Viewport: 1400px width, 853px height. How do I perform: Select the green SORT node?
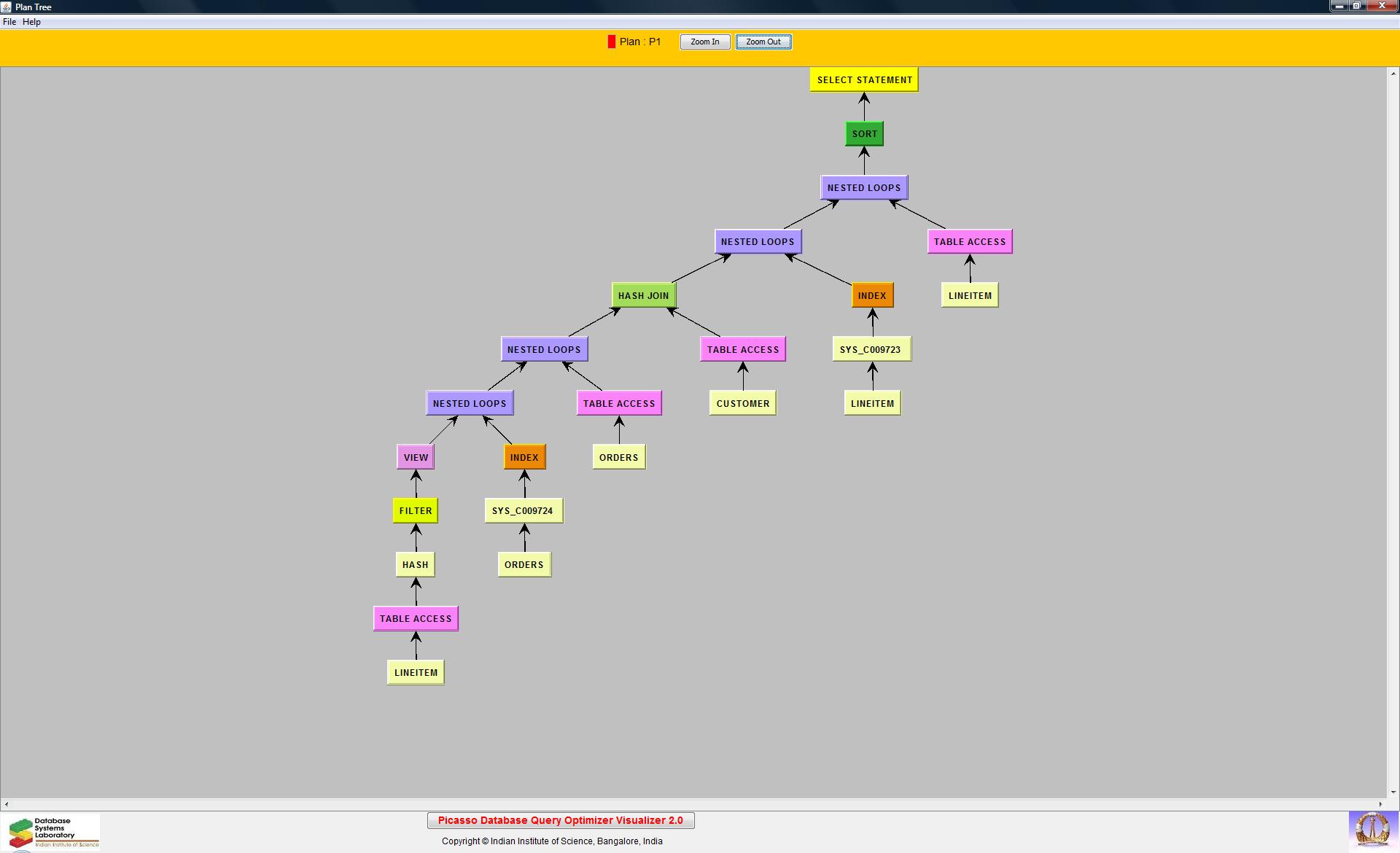click(x=864, y=134)
